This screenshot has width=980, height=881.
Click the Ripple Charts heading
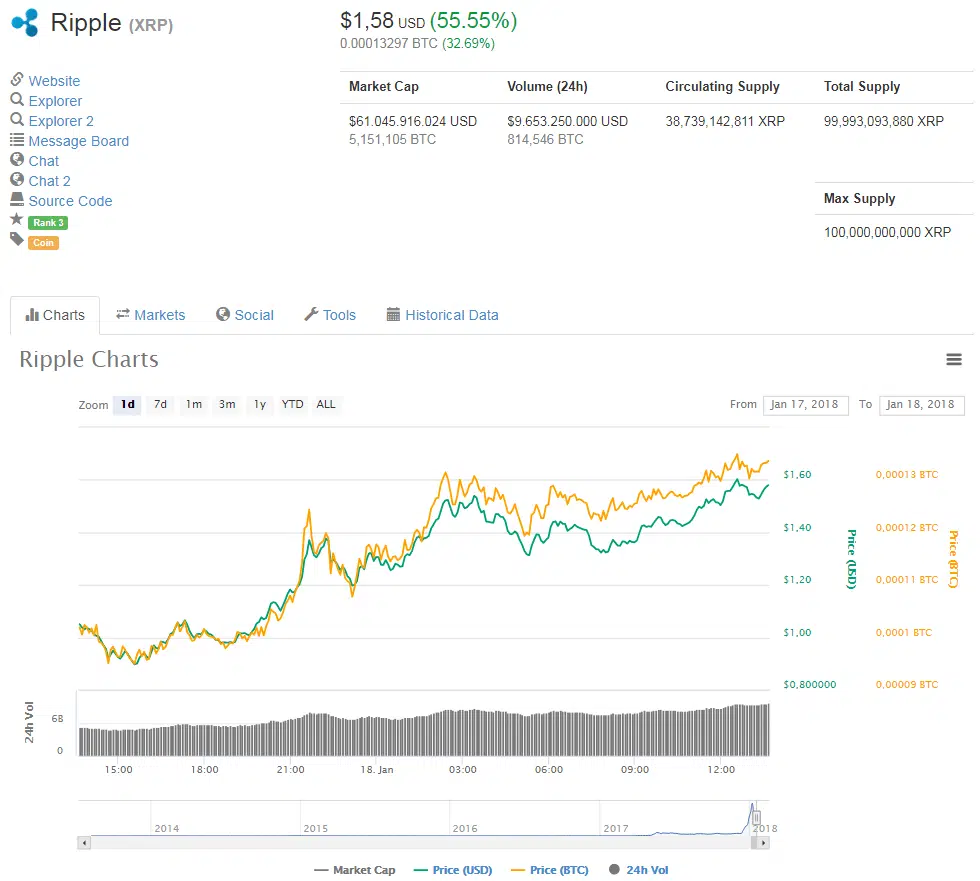89,359
